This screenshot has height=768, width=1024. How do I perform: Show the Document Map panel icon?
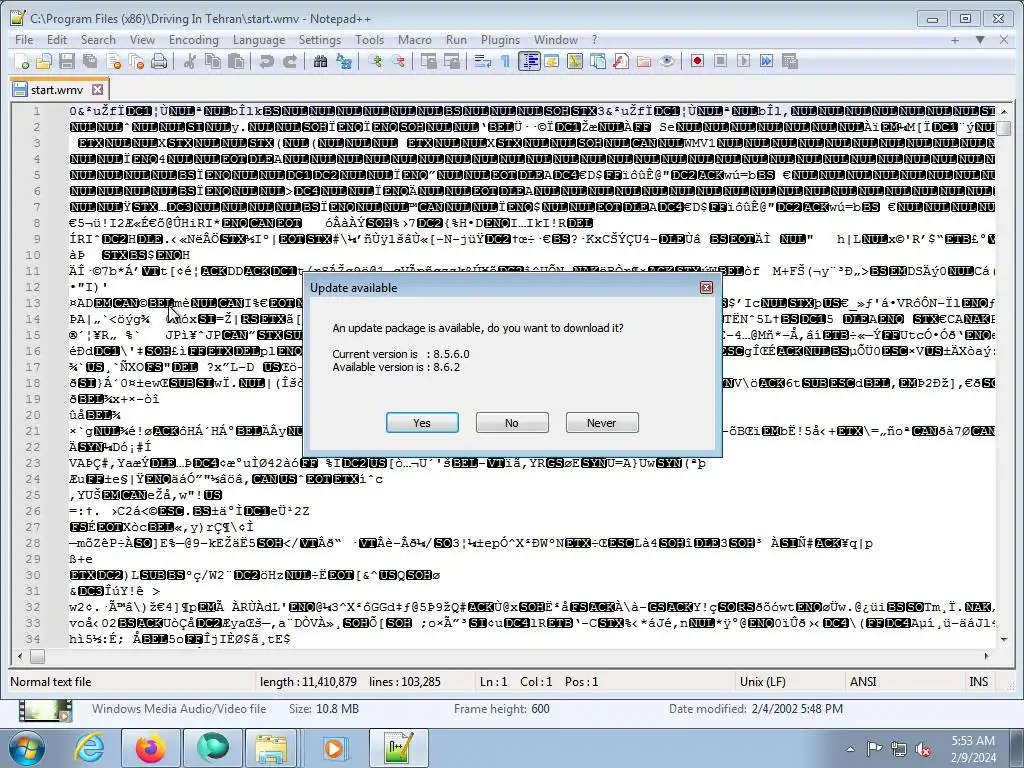pos(575,61)
